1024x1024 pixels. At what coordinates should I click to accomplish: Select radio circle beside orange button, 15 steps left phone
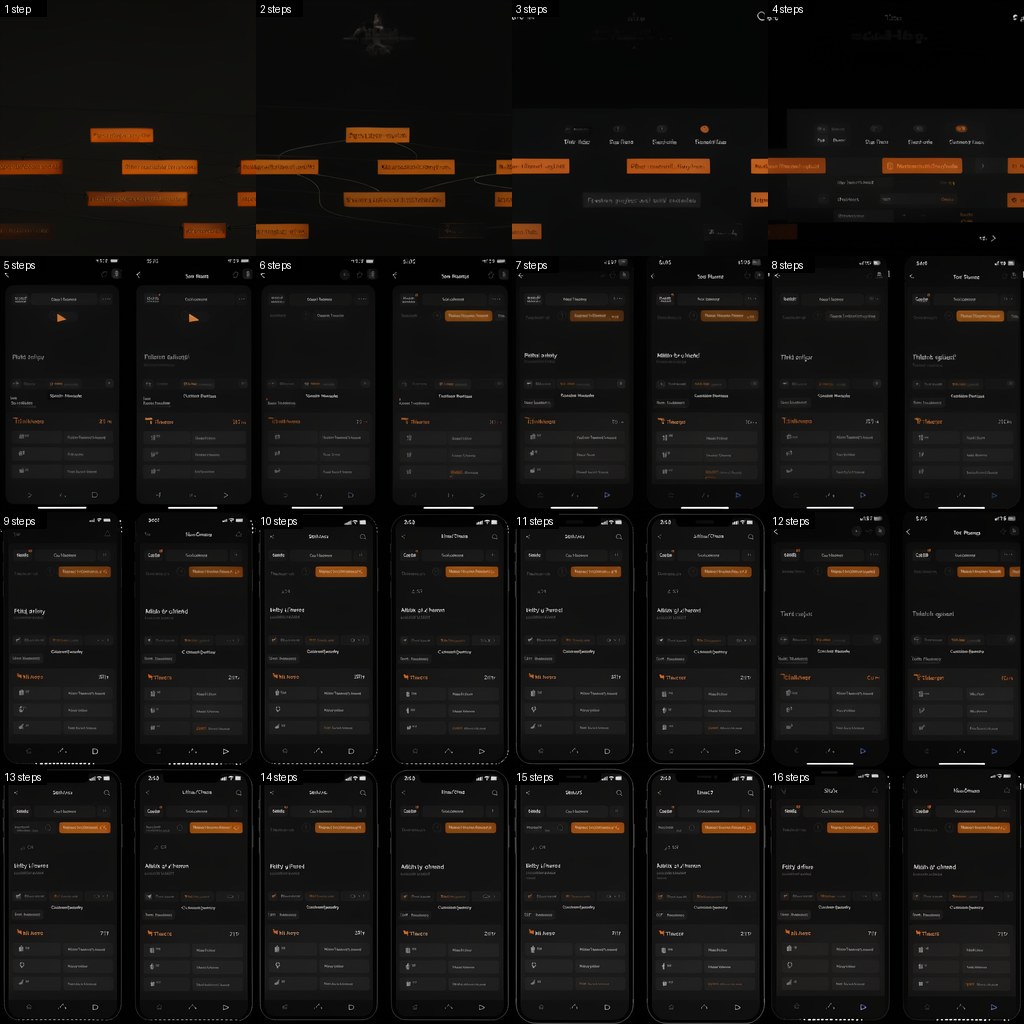click(561, 827)
